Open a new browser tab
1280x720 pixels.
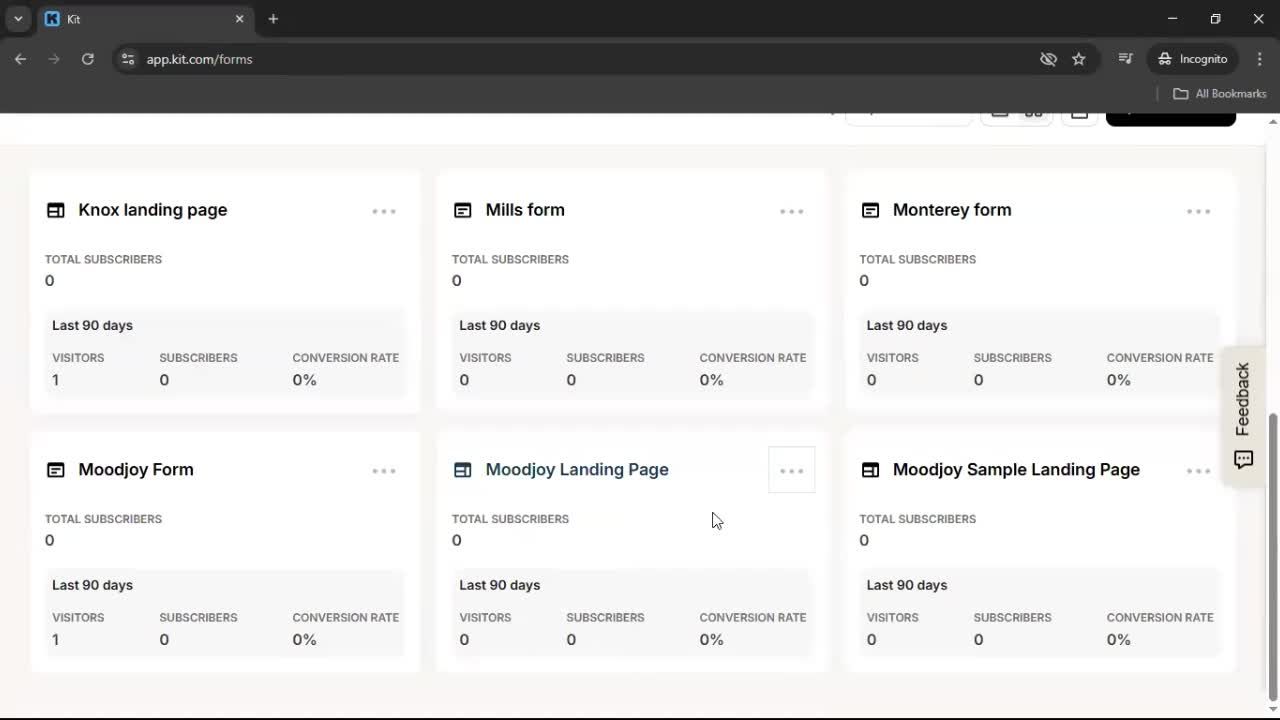(x=274, y=19)
